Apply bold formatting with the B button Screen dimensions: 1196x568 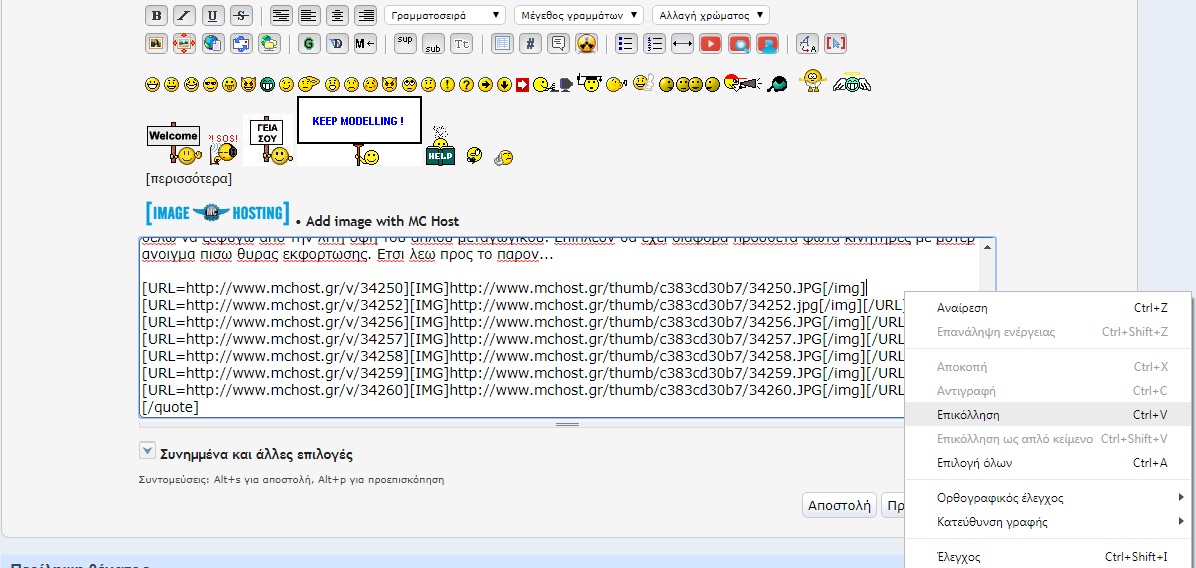156,15
